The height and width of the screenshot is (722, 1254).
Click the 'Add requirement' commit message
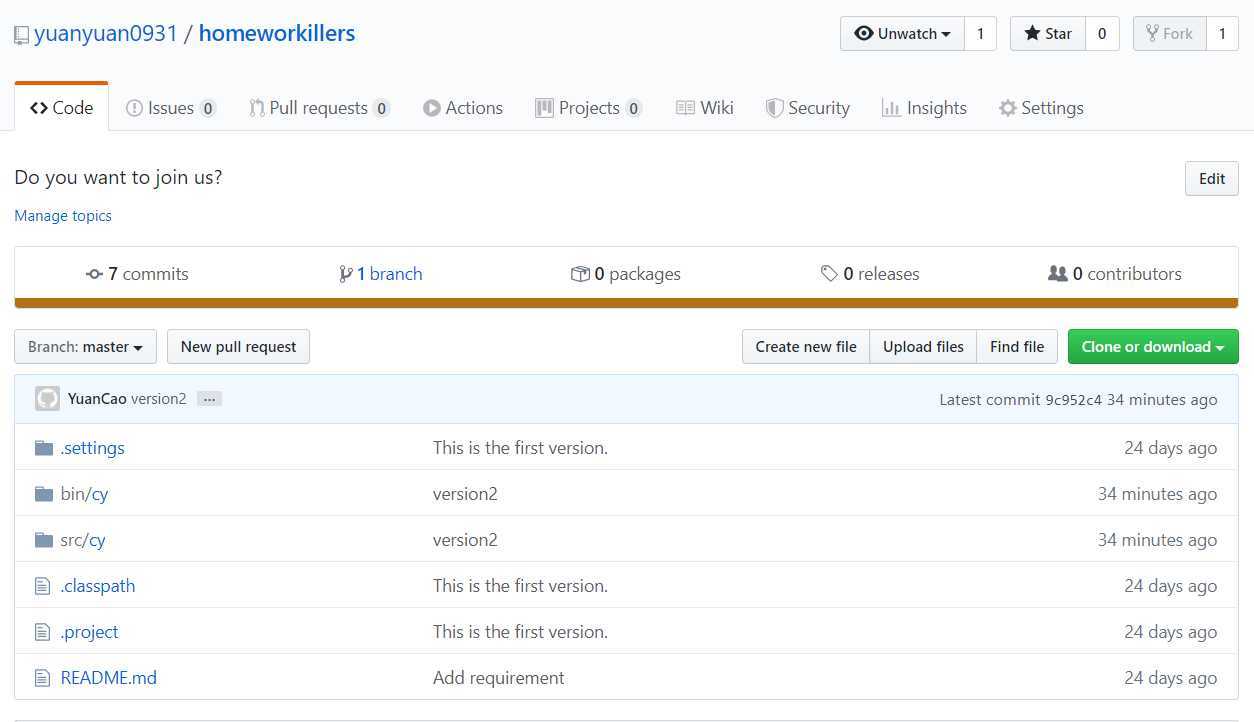coord(498,678)
